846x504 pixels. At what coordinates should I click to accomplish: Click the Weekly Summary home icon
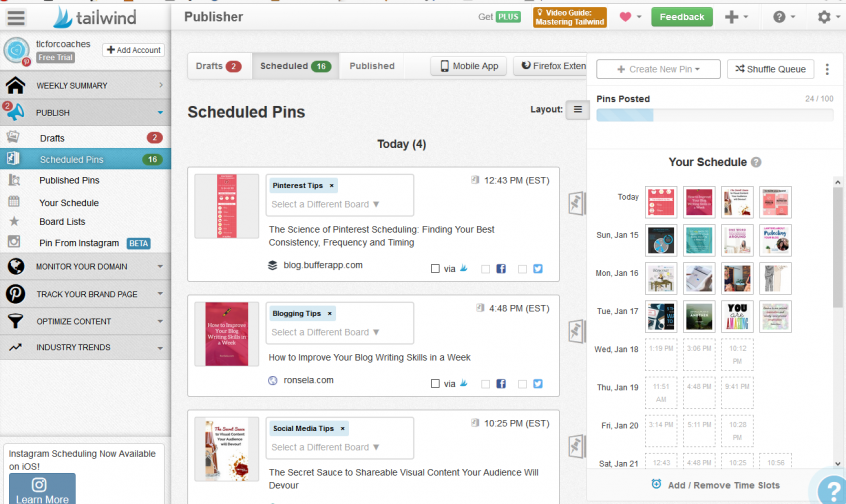(16, 85)
